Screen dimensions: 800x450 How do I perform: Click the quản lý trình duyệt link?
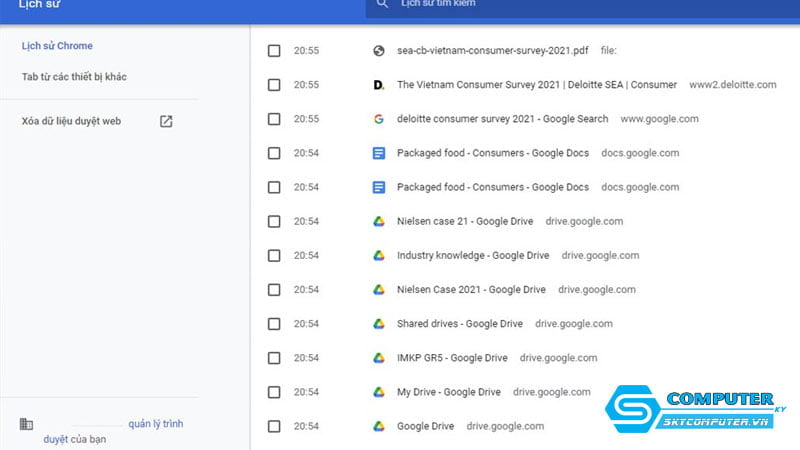pos(155,424)
